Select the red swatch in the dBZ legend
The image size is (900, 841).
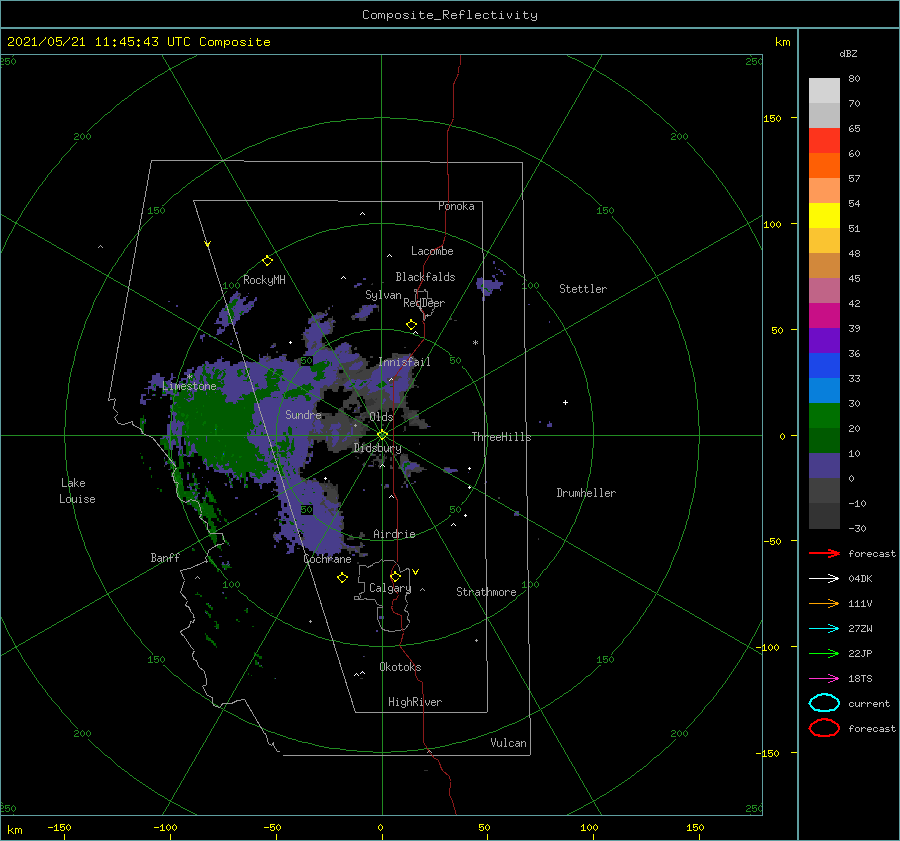pyautogui.click(x=824, y=141)
